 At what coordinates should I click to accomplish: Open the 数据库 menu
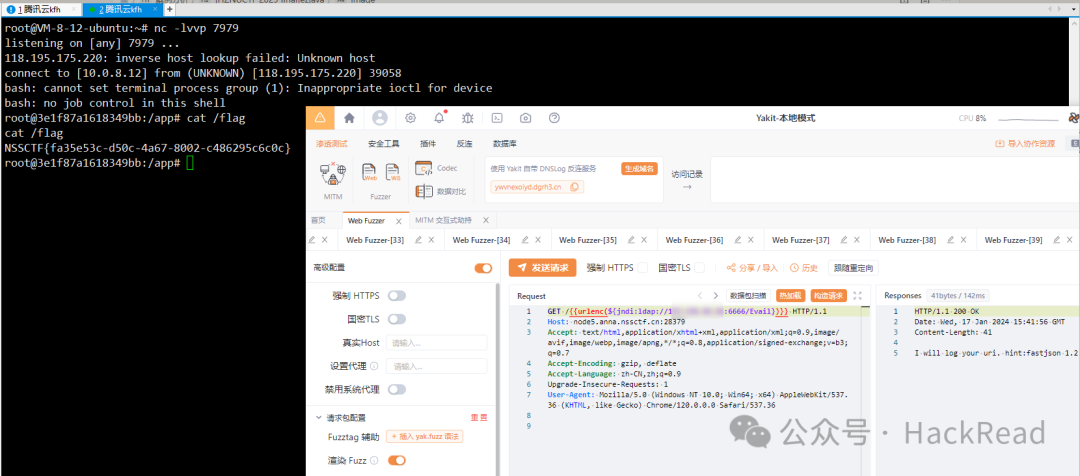click(505, 144)
